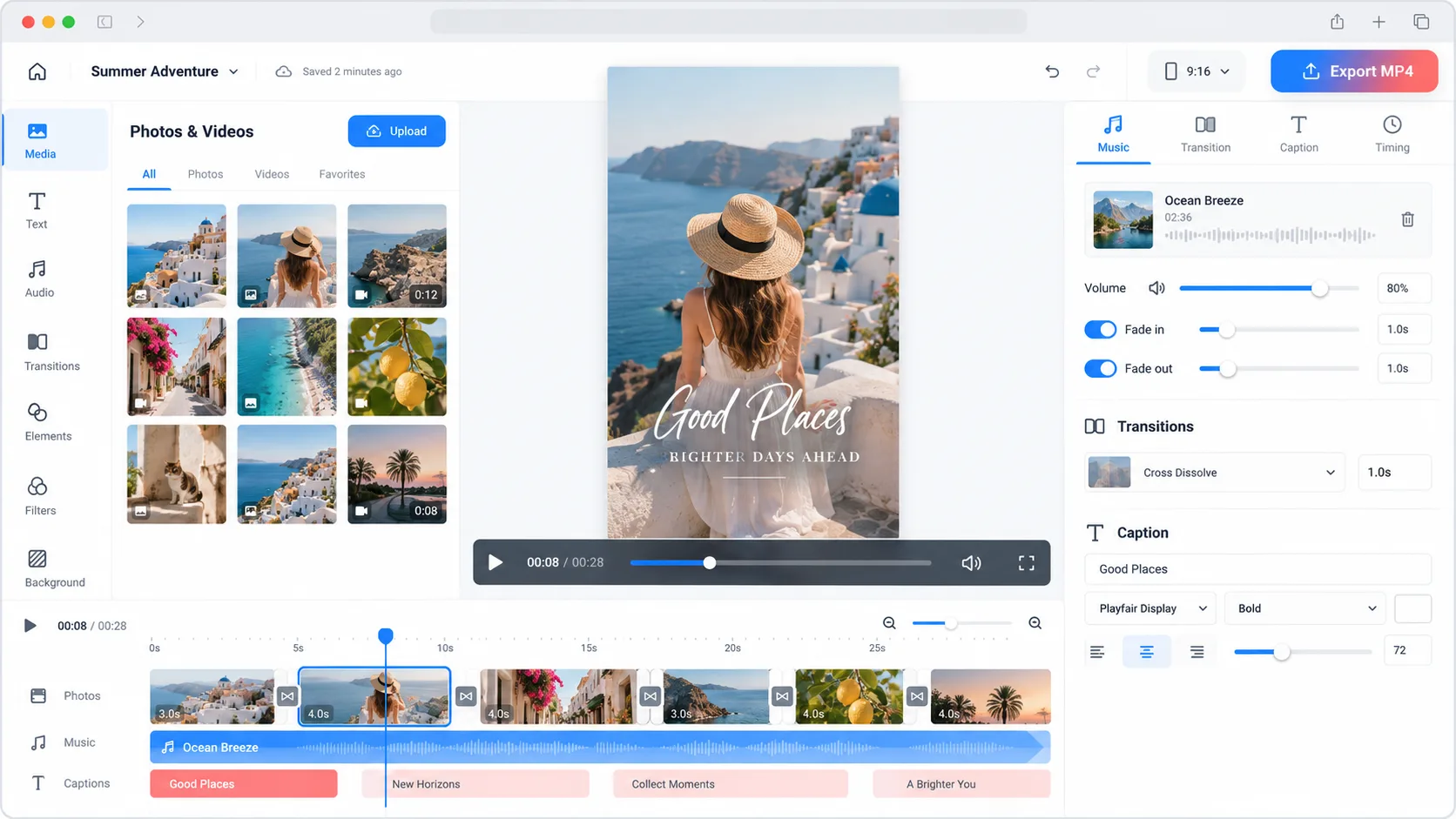Zoom out the timeline
Screen dimensions: 1456x819
pyautogui.click(x=889, y=623)
